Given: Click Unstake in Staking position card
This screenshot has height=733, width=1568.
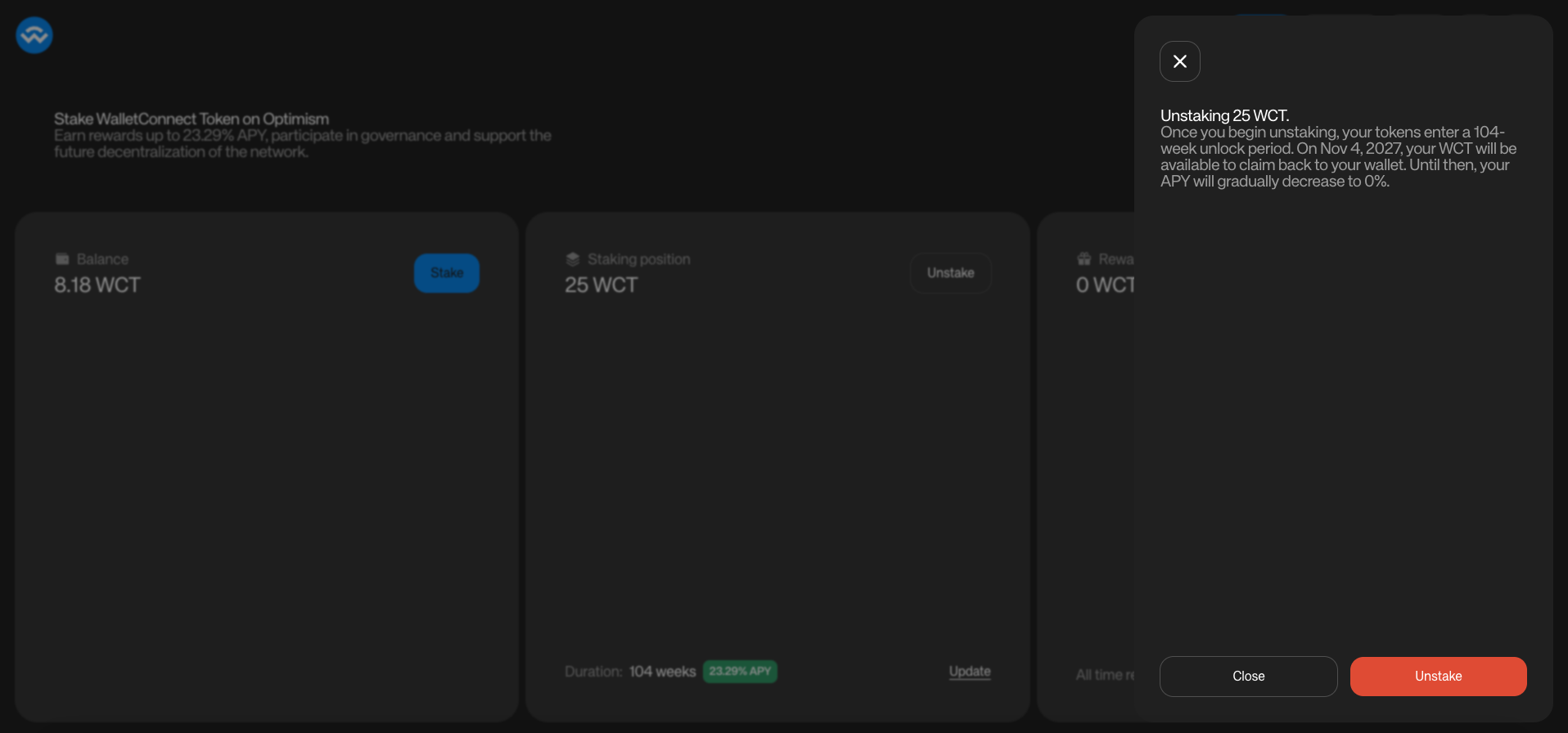Looking at the screenshot, I should (950, 273).
